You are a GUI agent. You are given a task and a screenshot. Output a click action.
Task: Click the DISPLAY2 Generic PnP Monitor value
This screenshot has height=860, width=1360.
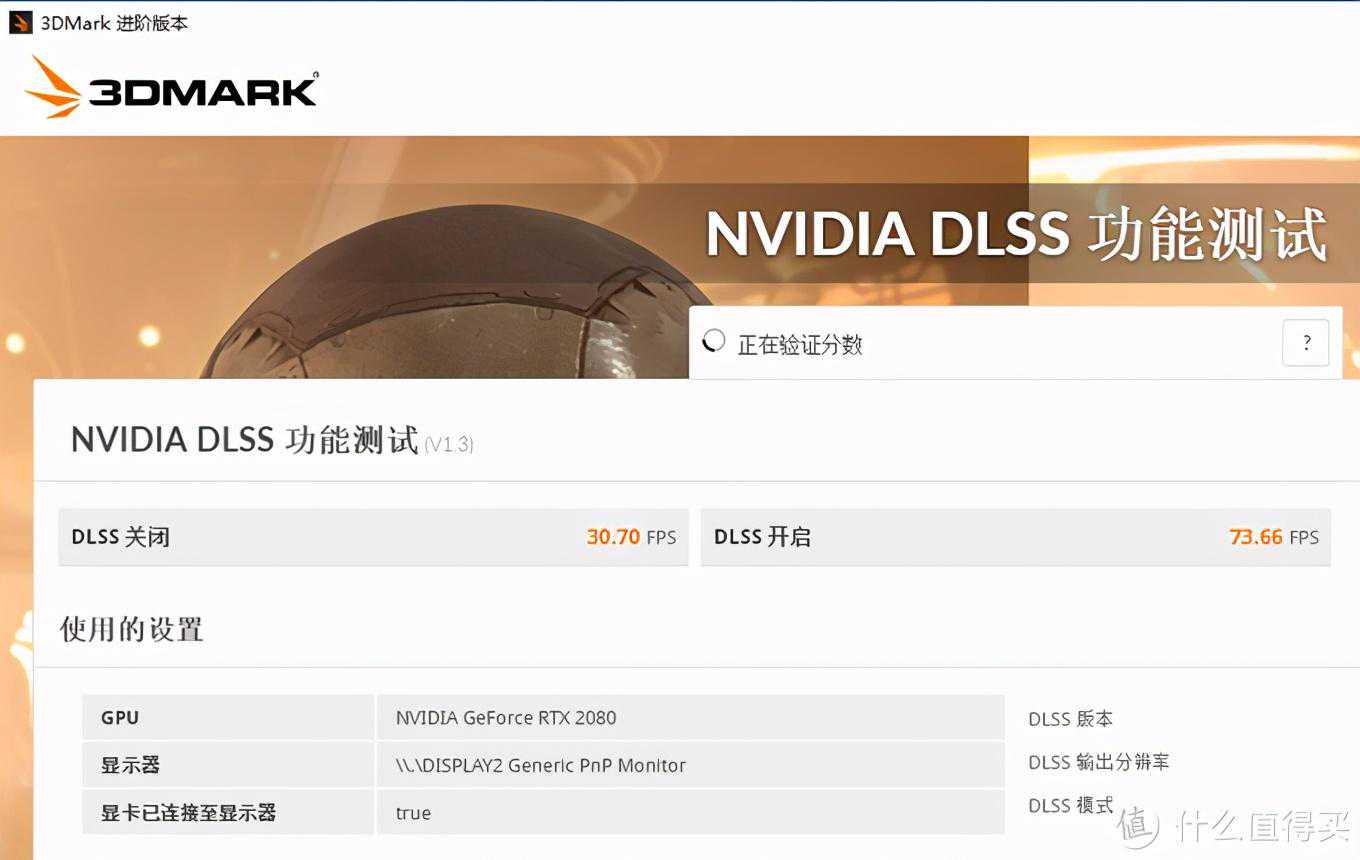click(x=540, y=765)
